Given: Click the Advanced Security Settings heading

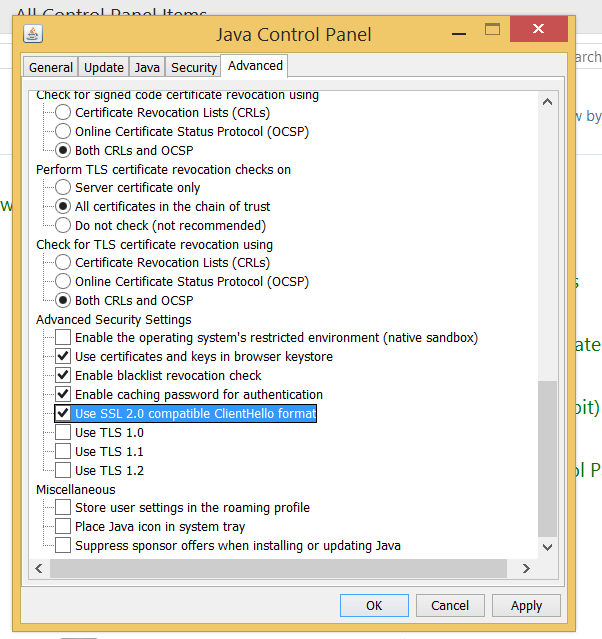Looking at the screenshot, I should 114,320.
